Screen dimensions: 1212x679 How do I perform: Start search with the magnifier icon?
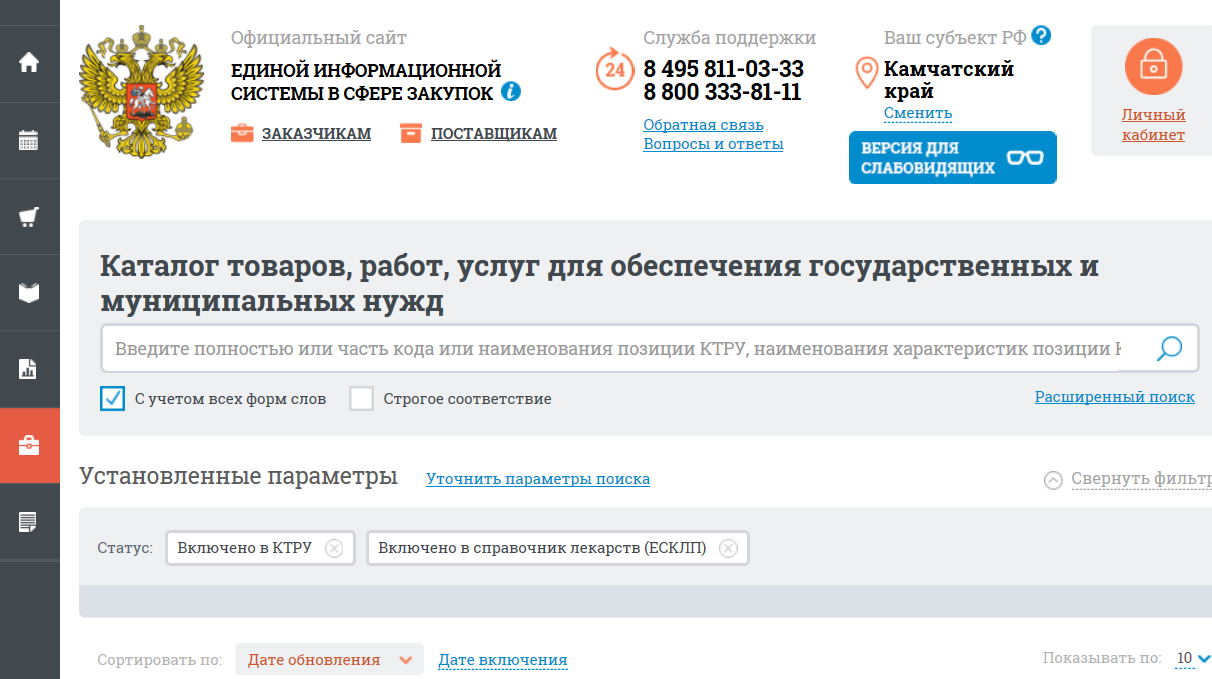[1167, 348]
